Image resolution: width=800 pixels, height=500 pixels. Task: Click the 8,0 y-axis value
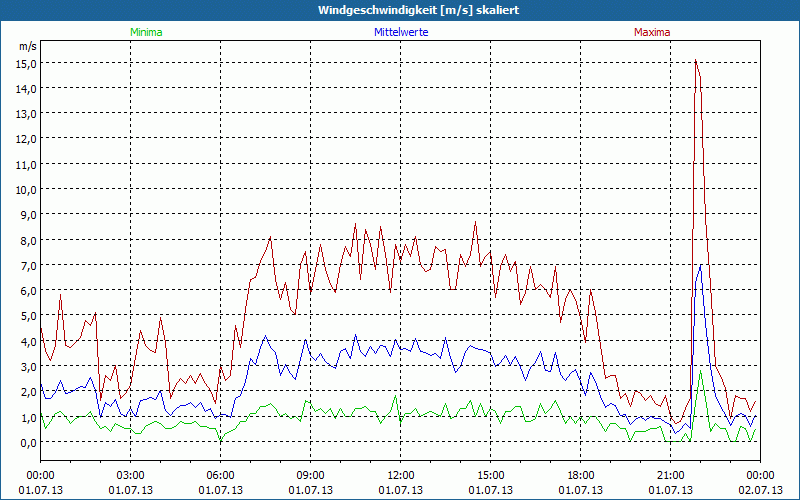pyautogui.click(x=28, y=240)
